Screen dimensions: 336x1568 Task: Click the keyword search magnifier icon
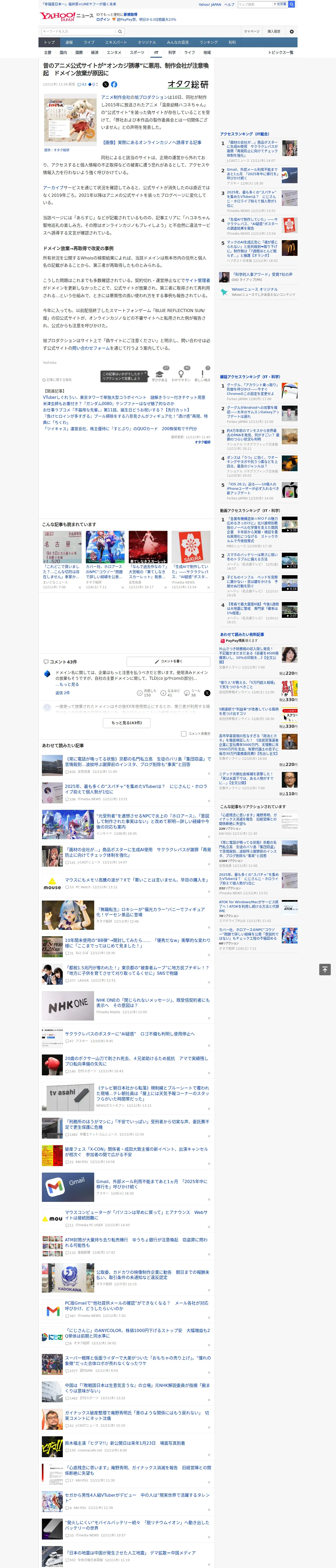tap(120, 31)
